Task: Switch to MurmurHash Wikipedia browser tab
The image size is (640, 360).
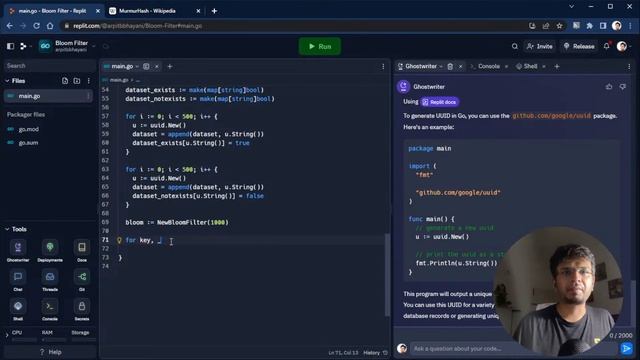Action: (x=147, y=11)
